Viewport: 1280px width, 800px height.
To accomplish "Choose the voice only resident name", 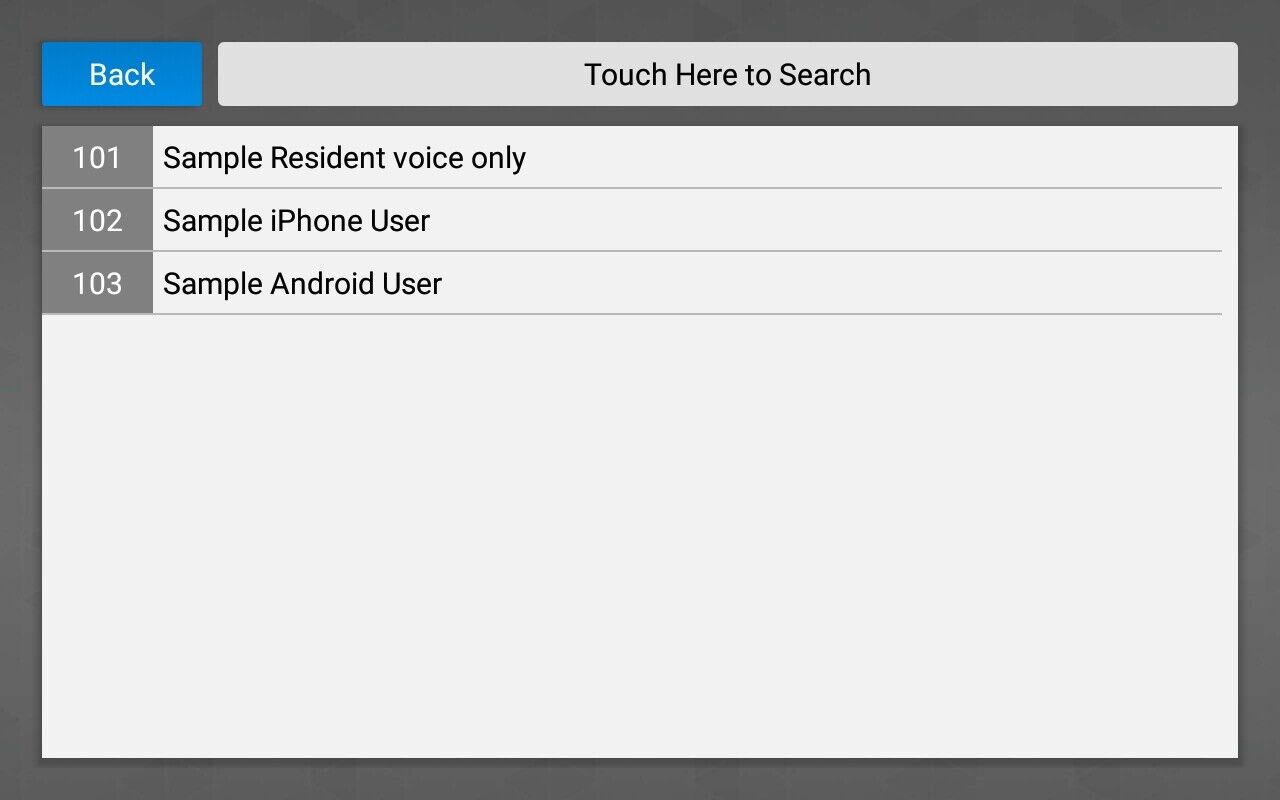I will click(x=344, y=158).
